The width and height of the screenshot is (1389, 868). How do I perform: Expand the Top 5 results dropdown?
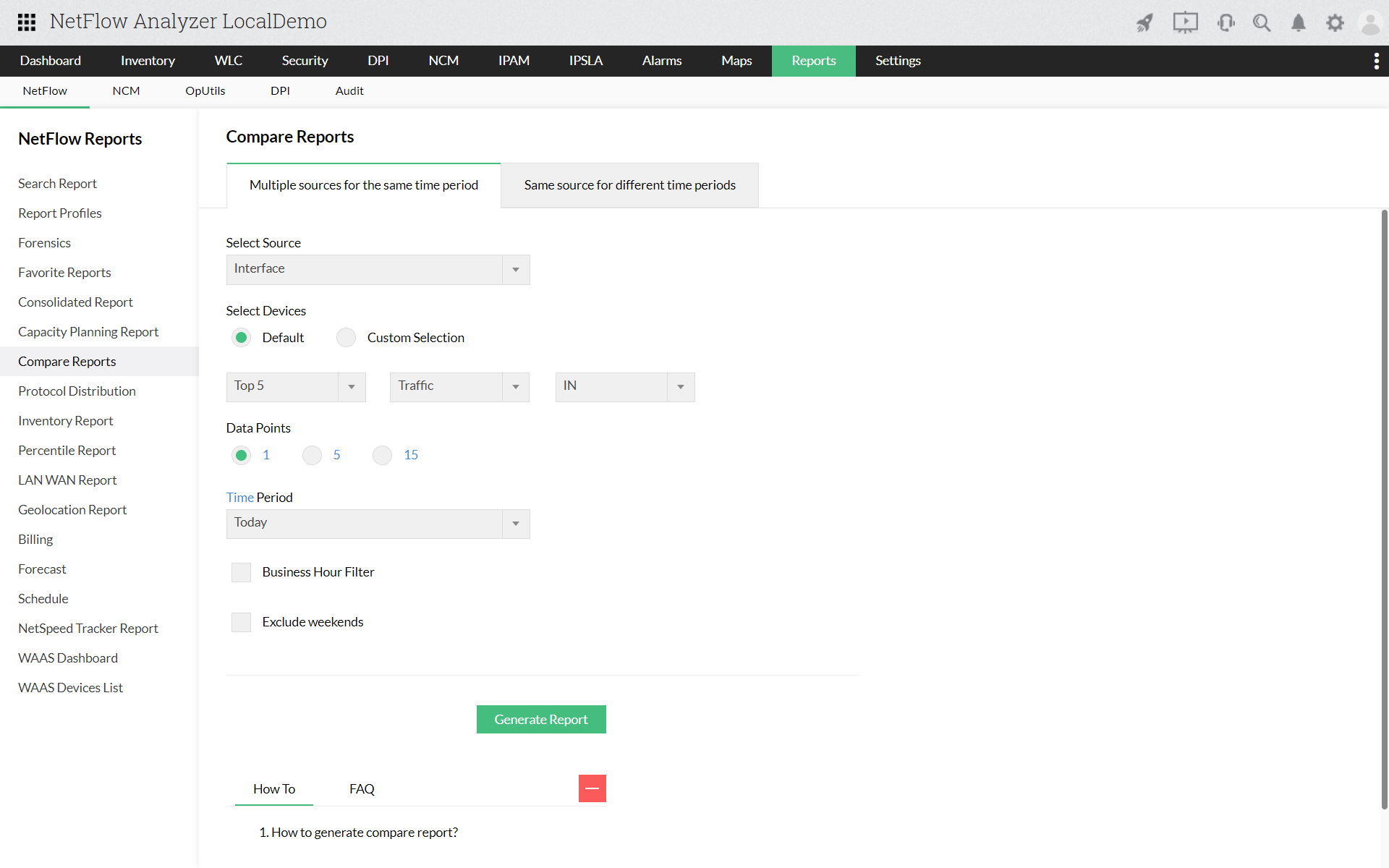coord(352,386)
